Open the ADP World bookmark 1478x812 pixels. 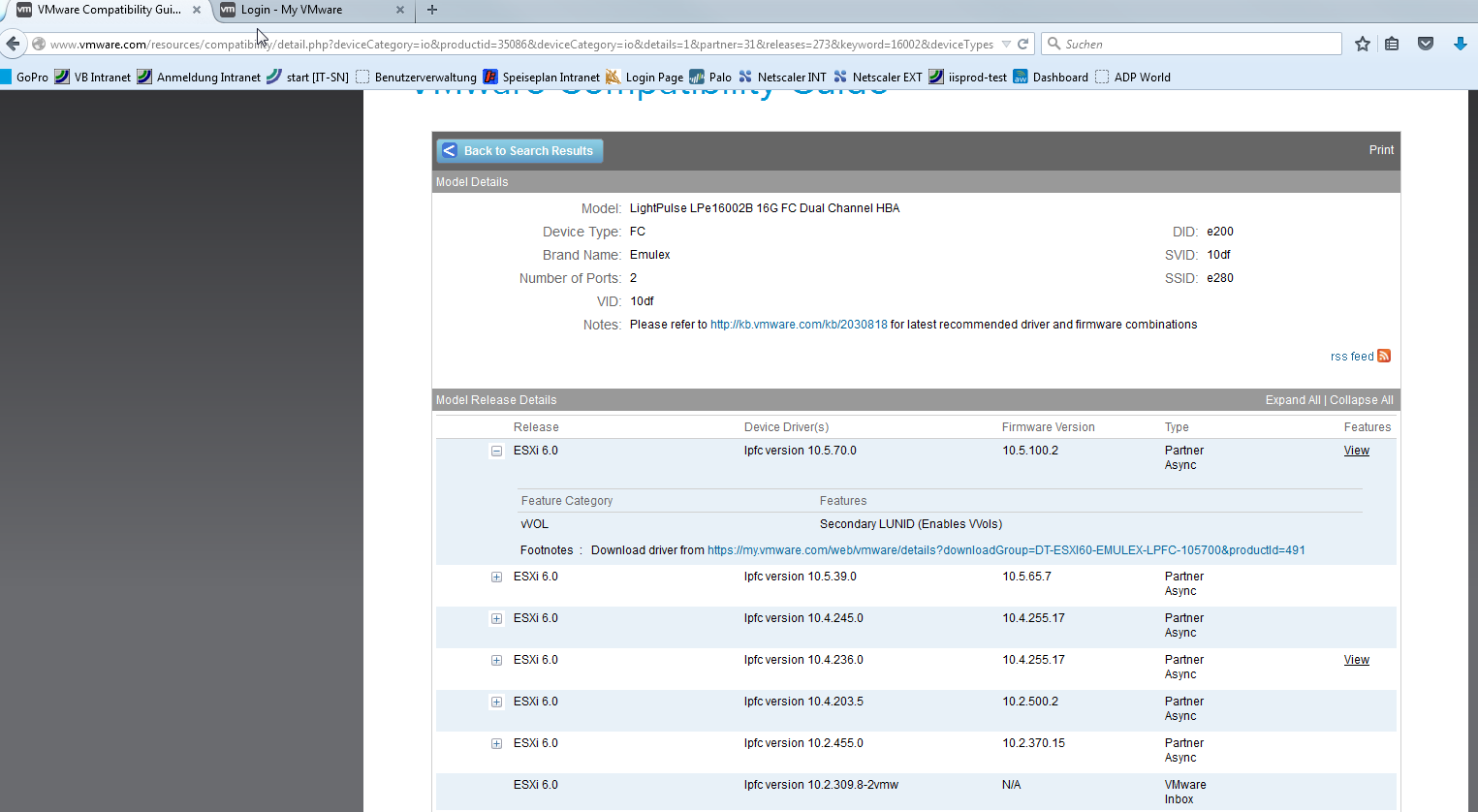[x=1132, y=77]
